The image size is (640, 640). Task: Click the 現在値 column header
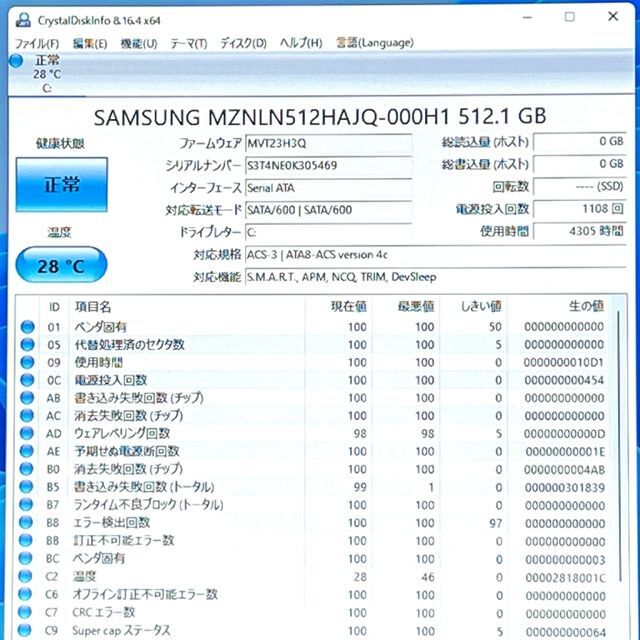pos(349,306)
